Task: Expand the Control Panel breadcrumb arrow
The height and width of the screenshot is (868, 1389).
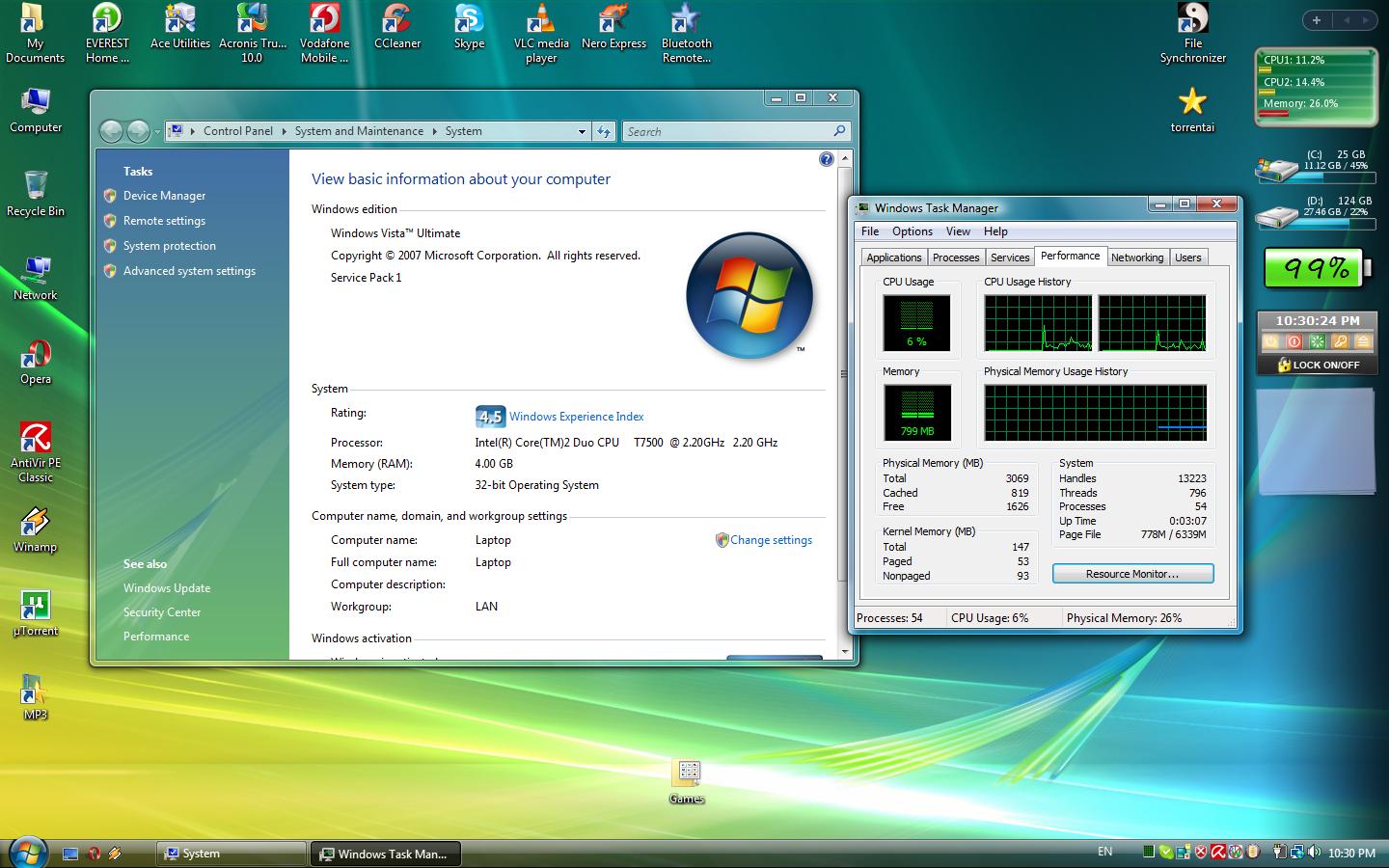Action: click(x=285, y=131)
